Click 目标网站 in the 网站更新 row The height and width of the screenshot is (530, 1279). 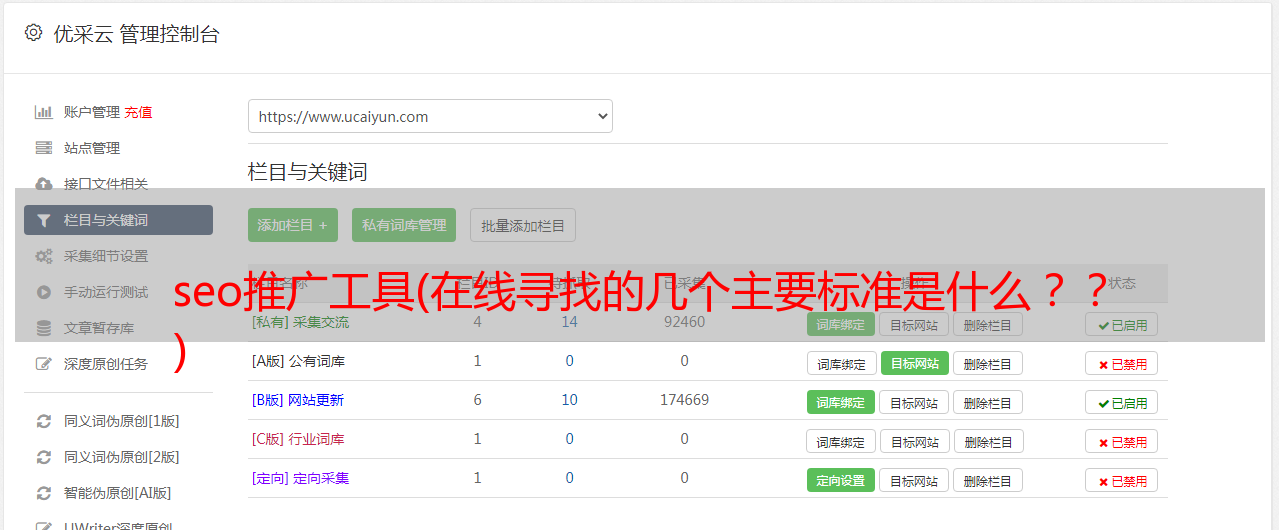[914, 403]
